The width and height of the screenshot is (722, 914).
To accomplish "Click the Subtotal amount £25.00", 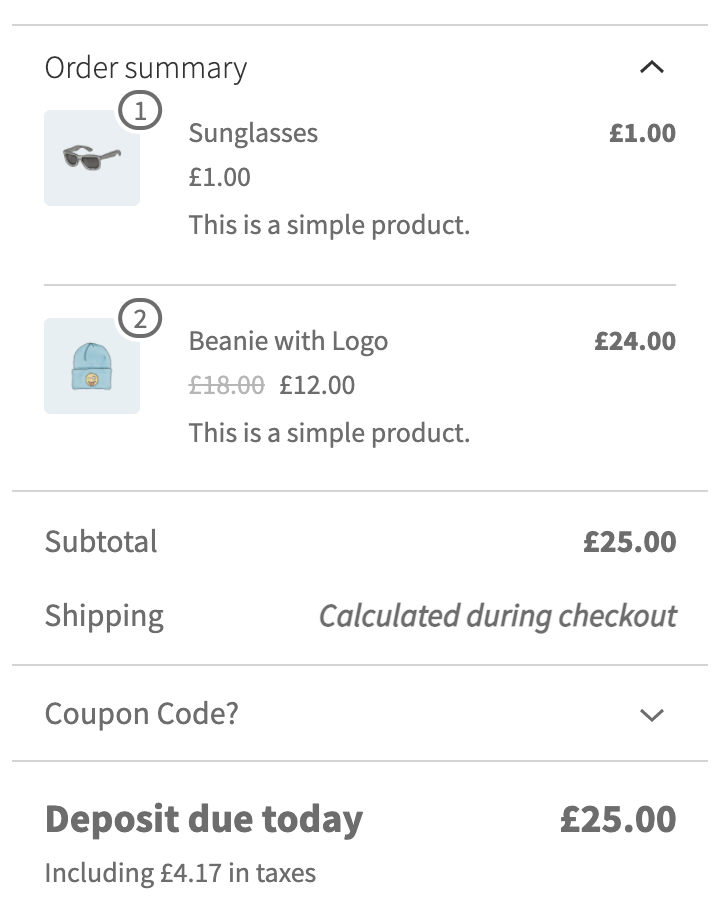I will pos(630,542).
